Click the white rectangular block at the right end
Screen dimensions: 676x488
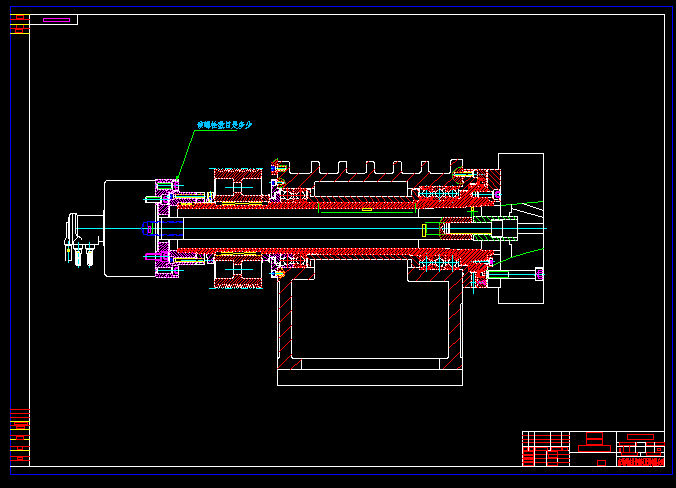pyautogui.click(x=521, y=228)
